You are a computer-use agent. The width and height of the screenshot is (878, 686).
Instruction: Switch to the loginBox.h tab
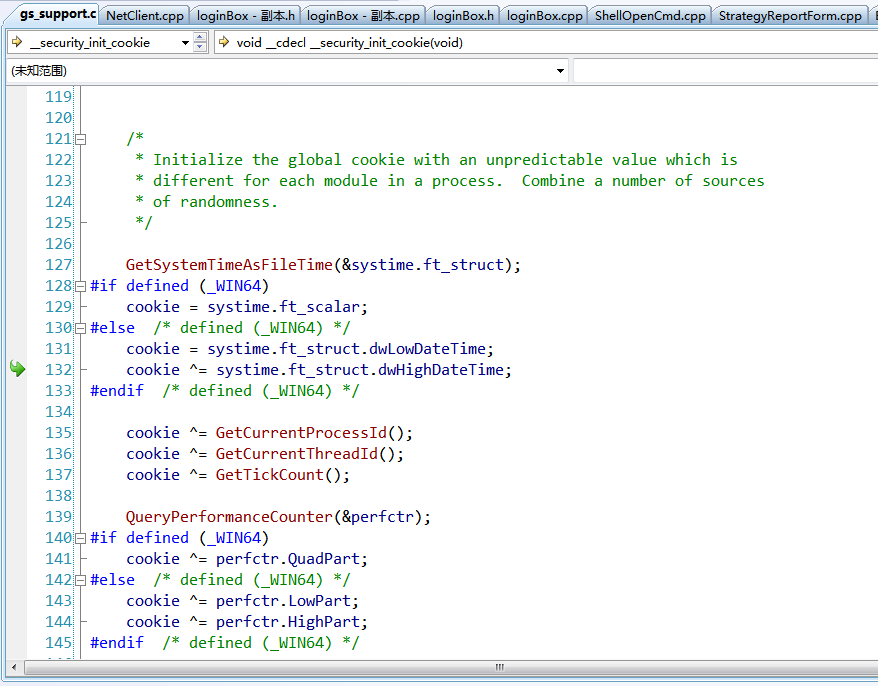[x=463, y=16]
